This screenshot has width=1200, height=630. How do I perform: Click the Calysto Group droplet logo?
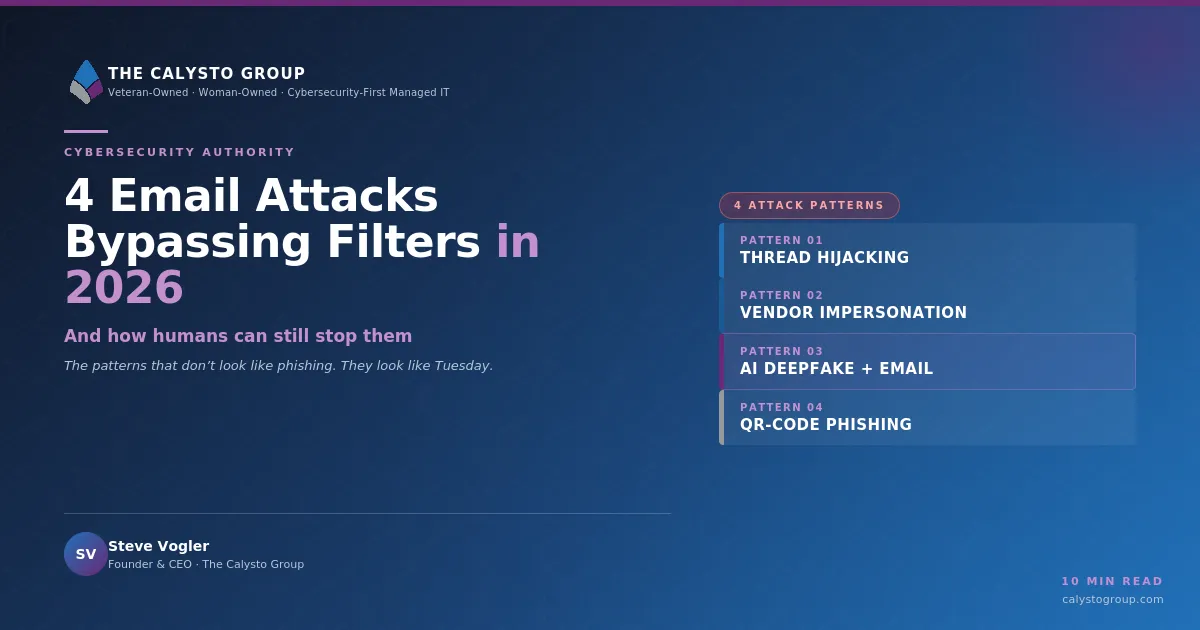point(86,82)
